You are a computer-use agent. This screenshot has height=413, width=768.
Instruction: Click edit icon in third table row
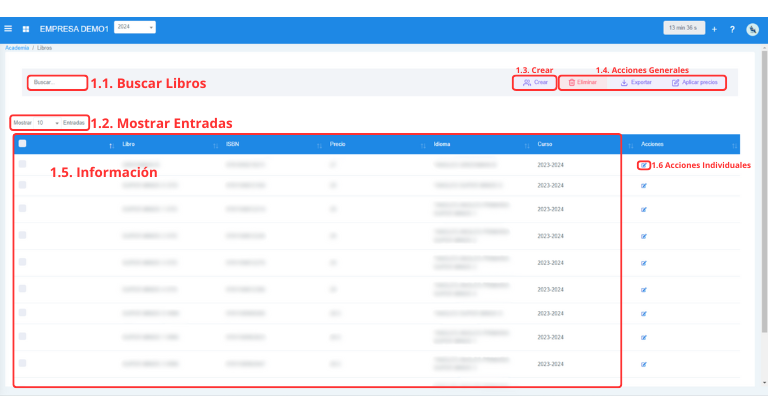(644, 209)
